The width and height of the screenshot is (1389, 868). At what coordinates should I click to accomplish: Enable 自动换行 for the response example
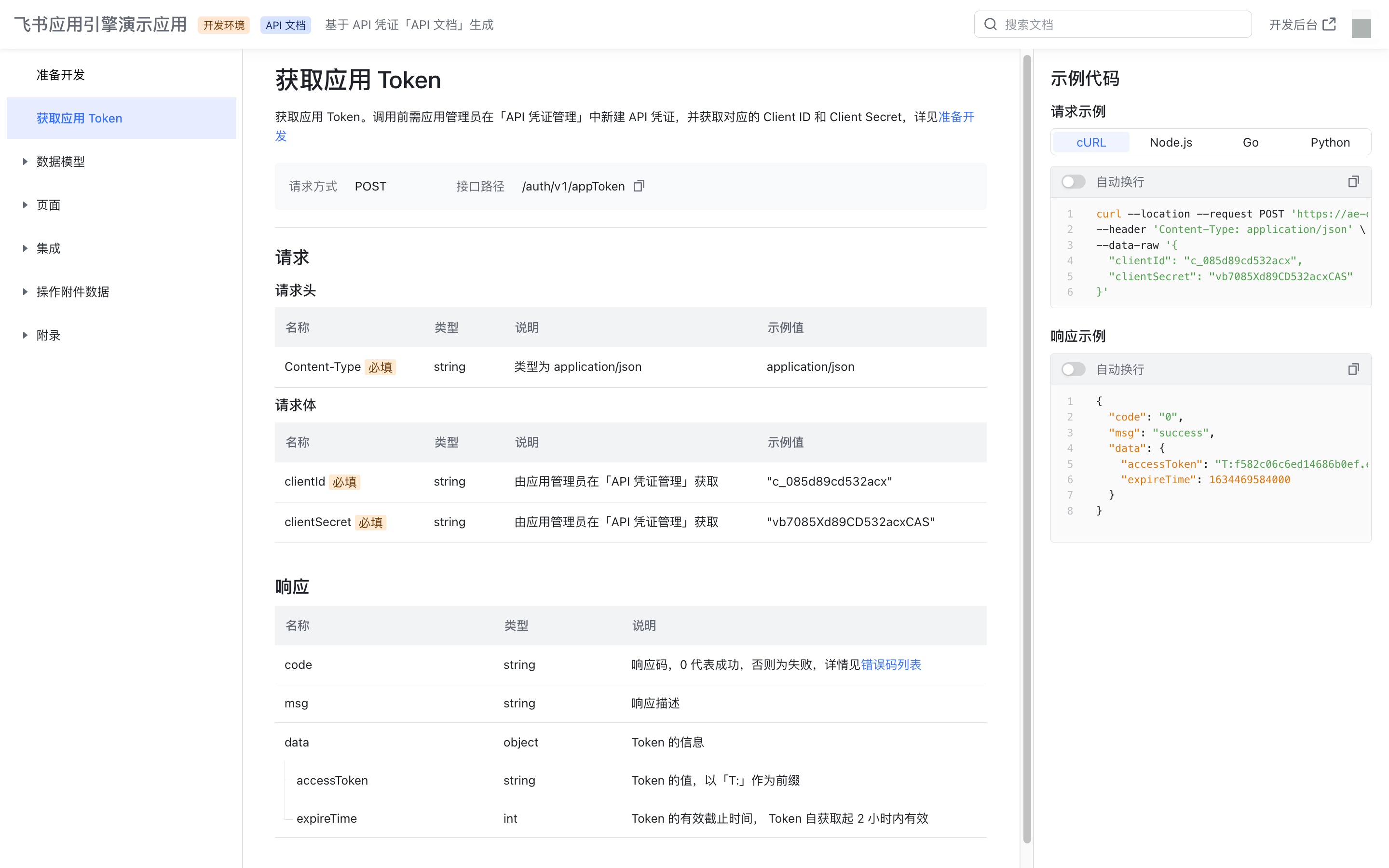(1072, 369)
